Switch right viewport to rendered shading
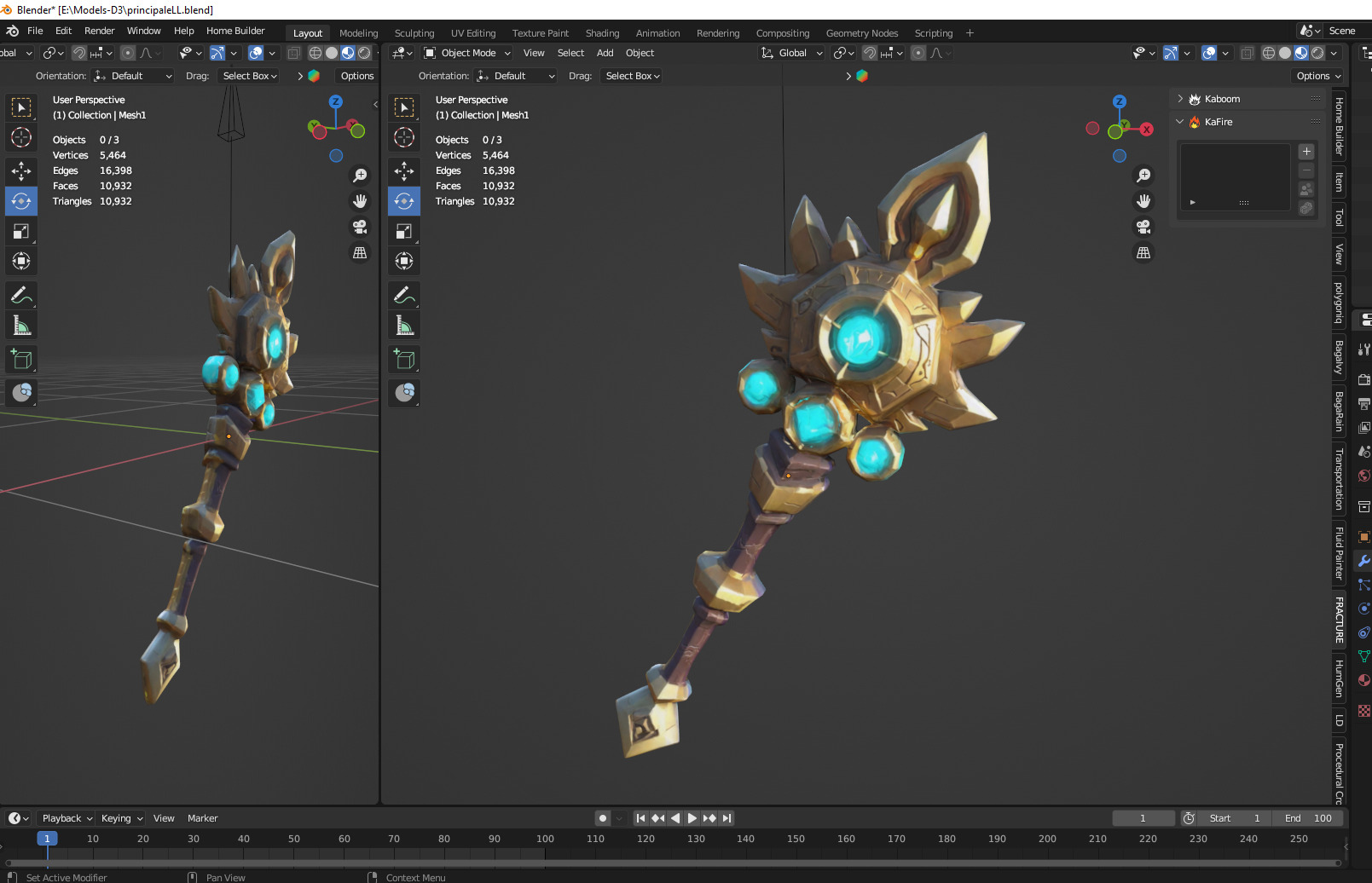1372x883 pixels. 1317,53
